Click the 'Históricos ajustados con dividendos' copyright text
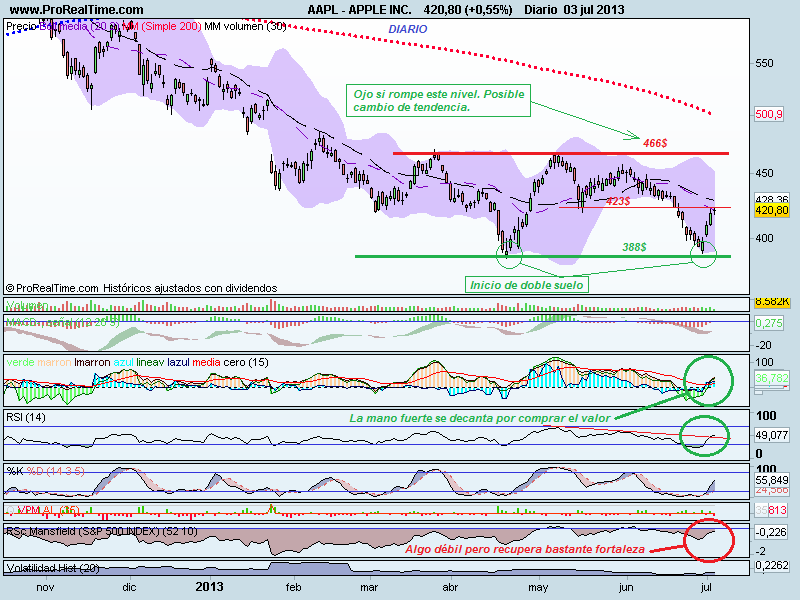This screenshot has width=800, height=600. tap(190, 288)
